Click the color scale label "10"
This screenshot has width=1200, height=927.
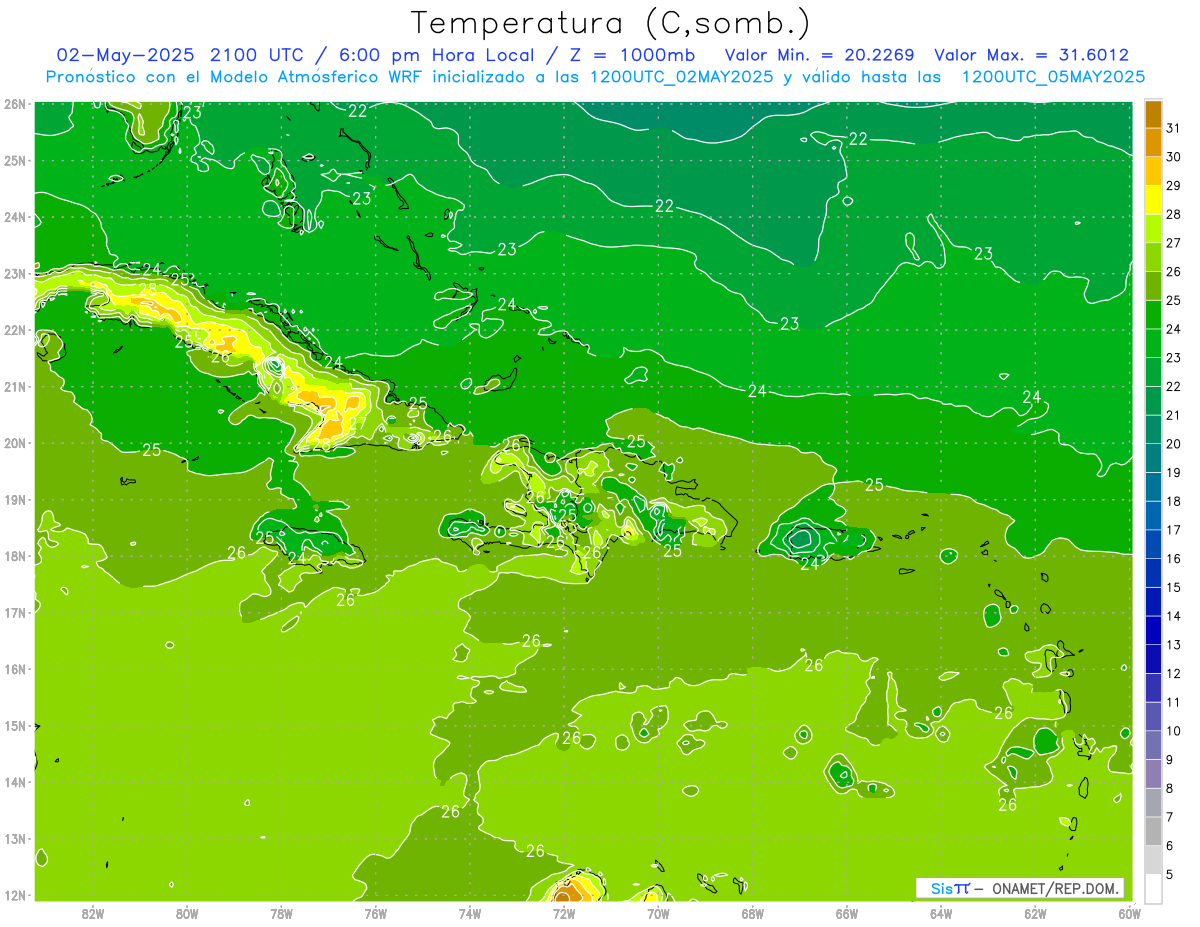(1174, 731)
